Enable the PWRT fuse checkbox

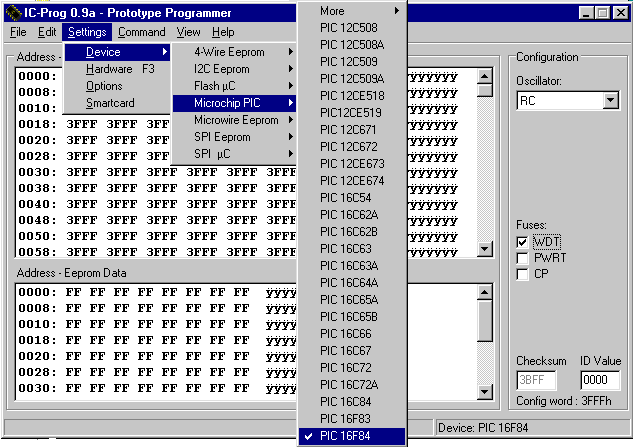pos(522,258)
